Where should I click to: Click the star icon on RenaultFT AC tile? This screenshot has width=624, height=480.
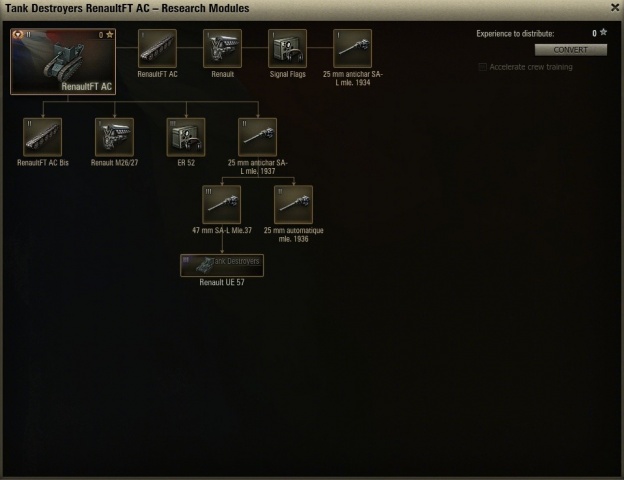coord(109,35)
